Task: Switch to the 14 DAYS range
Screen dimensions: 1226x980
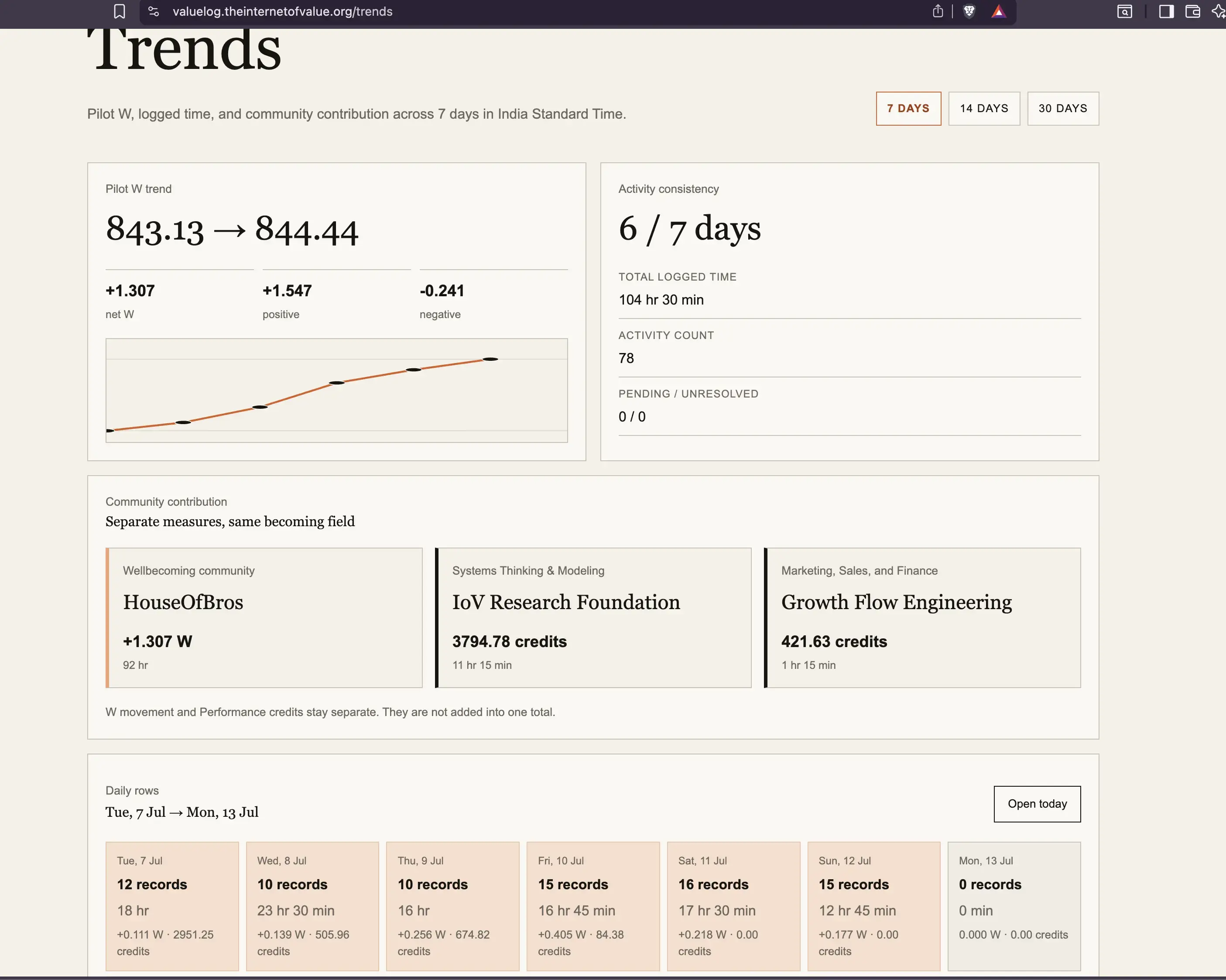Action: (984, 108)
